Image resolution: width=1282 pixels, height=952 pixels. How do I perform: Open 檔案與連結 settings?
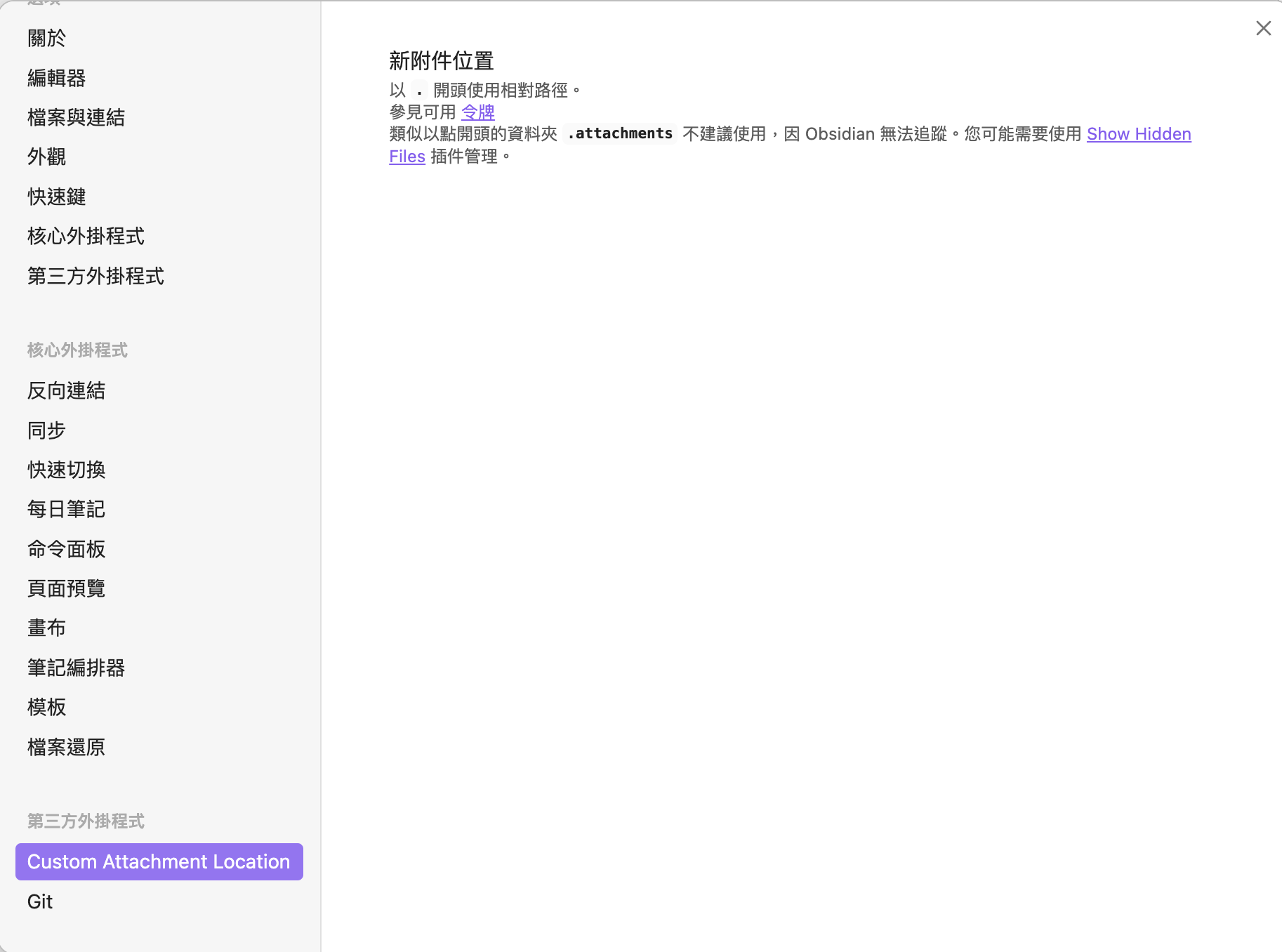[x=76, y=117]
